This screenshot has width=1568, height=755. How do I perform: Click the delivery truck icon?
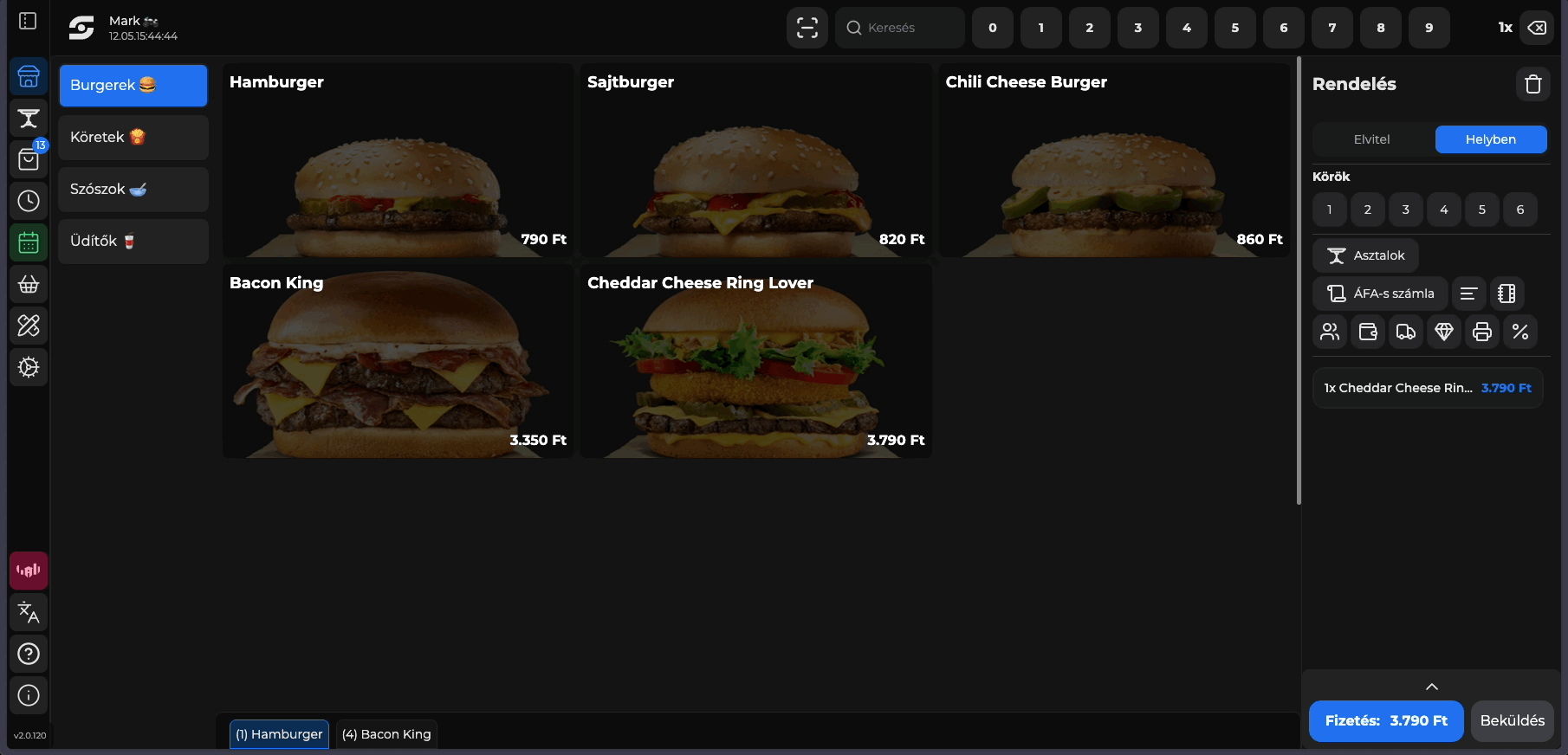pos(1405,332)
